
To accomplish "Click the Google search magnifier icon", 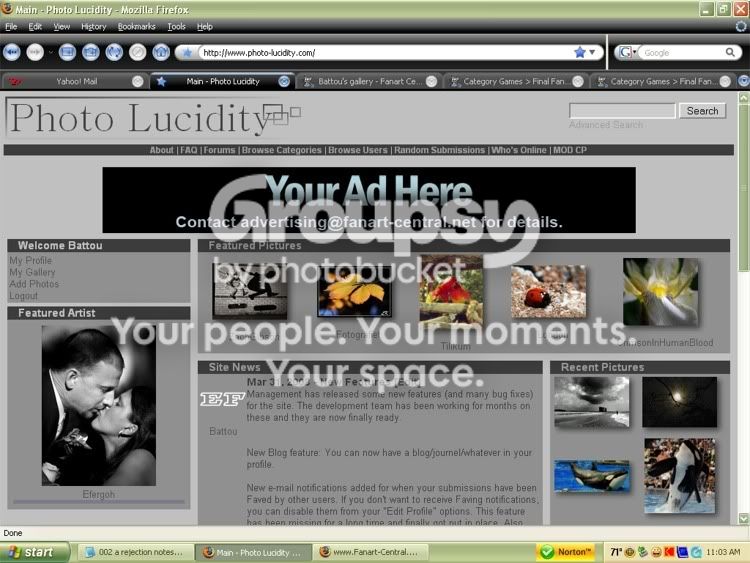I will [x=730, y=52].
